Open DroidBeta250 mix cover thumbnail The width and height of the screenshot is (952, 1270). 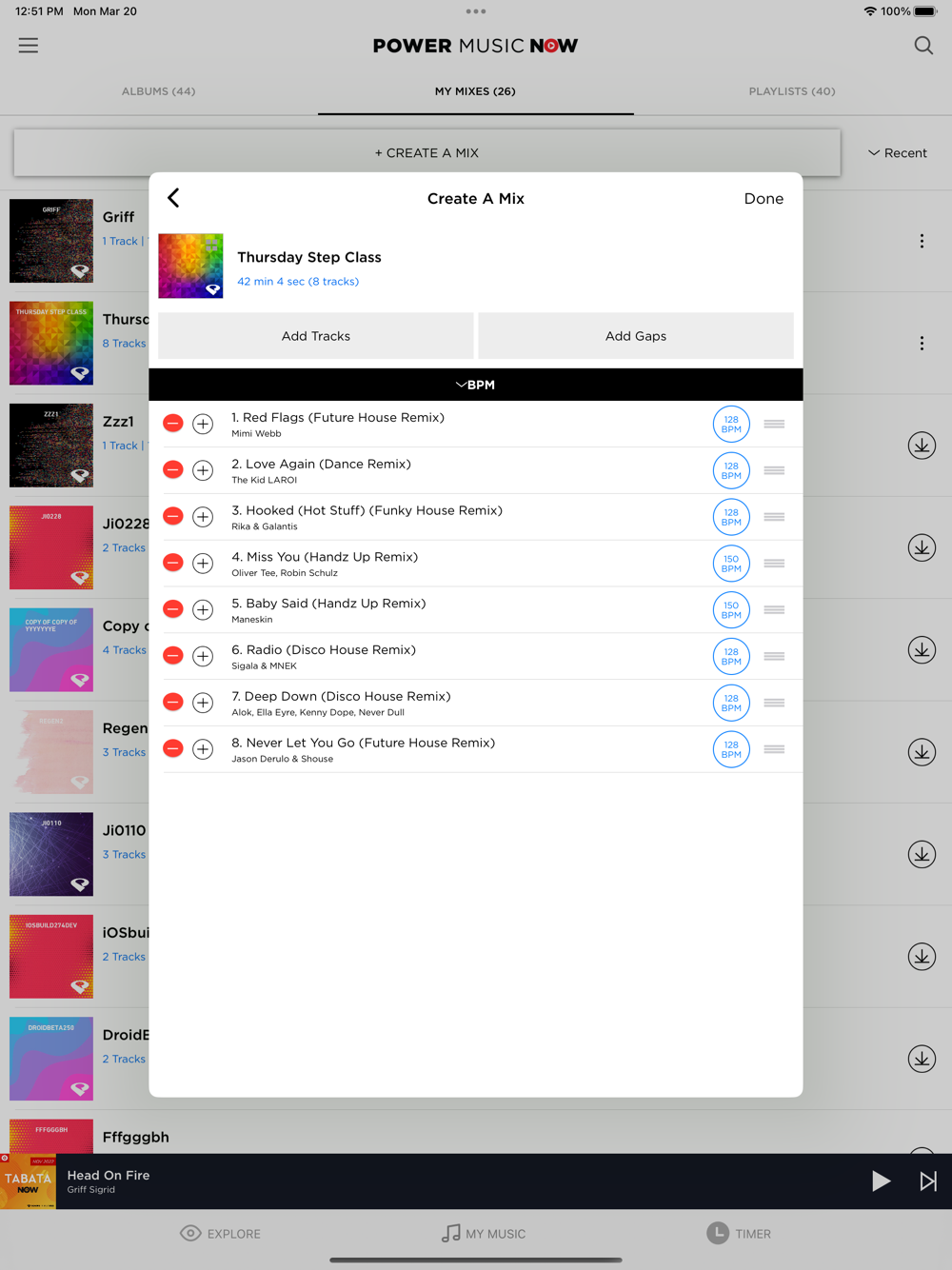51,1059
